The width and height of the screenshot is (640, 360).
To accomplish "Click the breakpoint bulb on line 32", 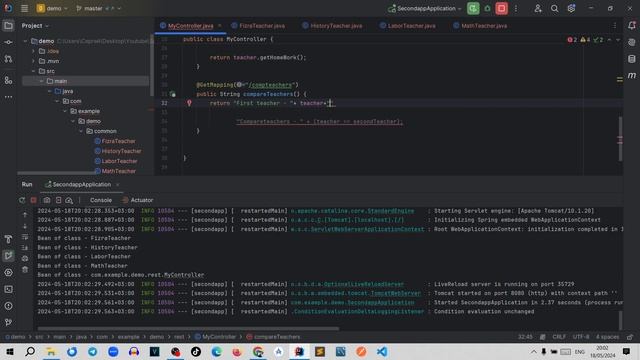I will (x=189, y=103).
